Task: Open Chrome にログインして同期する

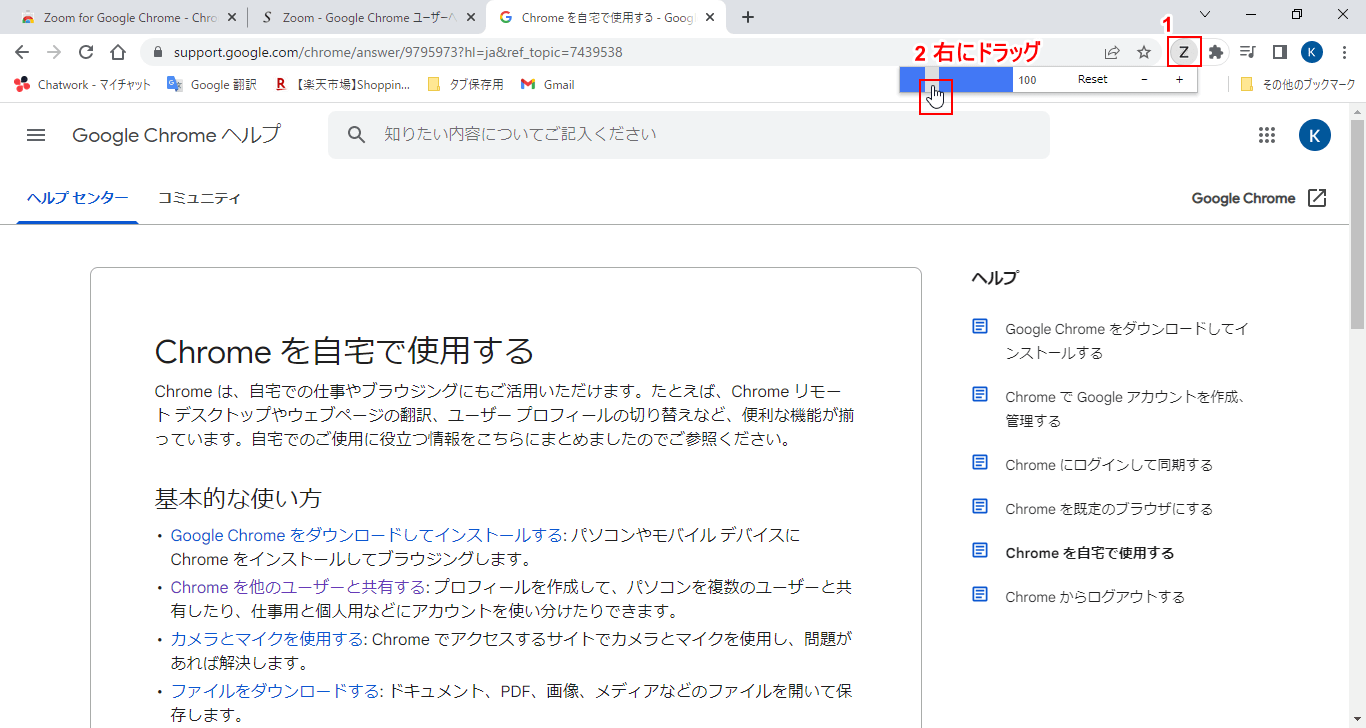Action: click(x=1109, y=465)
